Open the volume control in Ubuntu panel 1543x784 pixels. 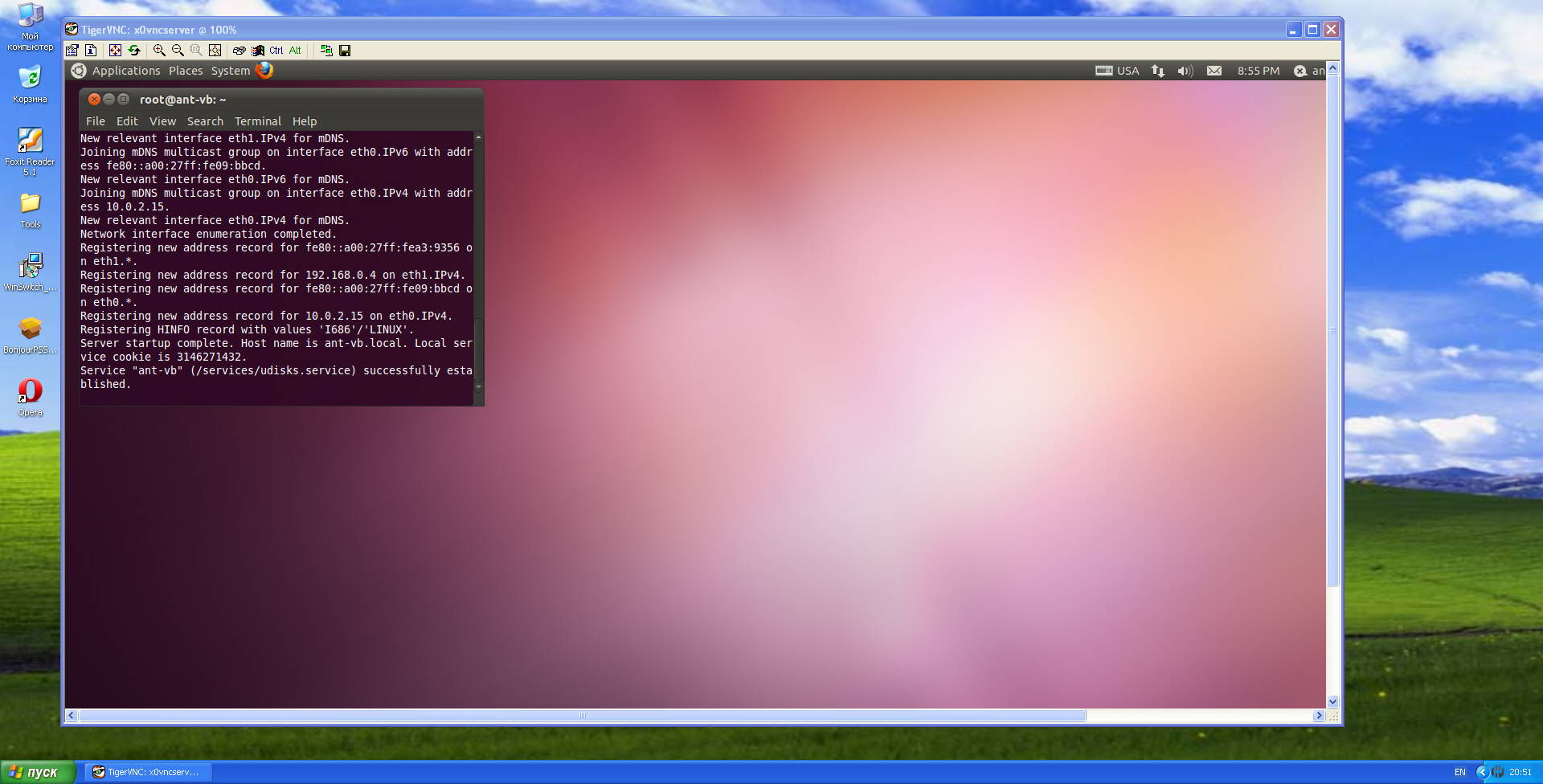(1185, 71)
